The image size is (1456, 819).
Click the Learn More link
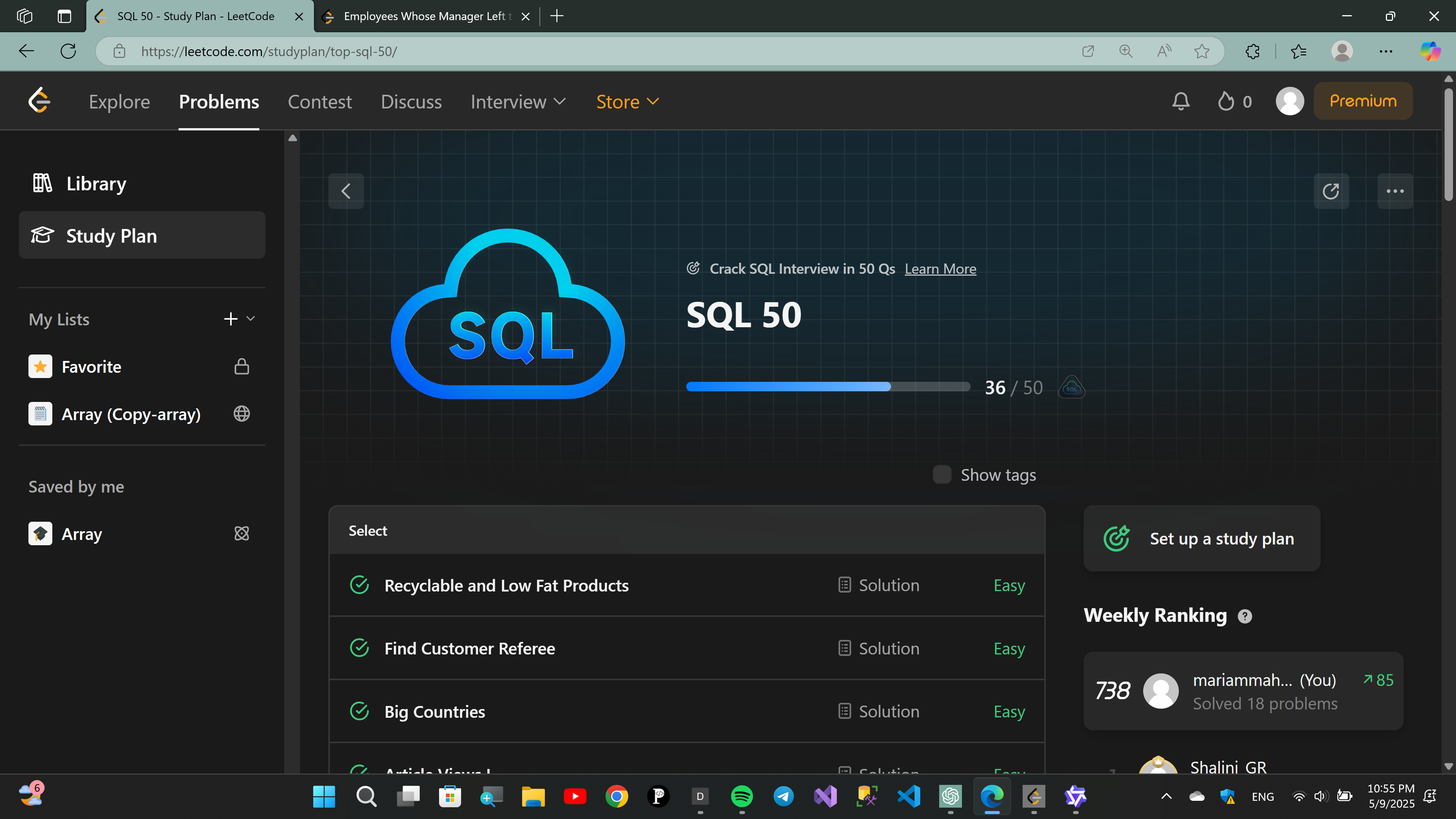pyautogui.click(x=940, y=269)
